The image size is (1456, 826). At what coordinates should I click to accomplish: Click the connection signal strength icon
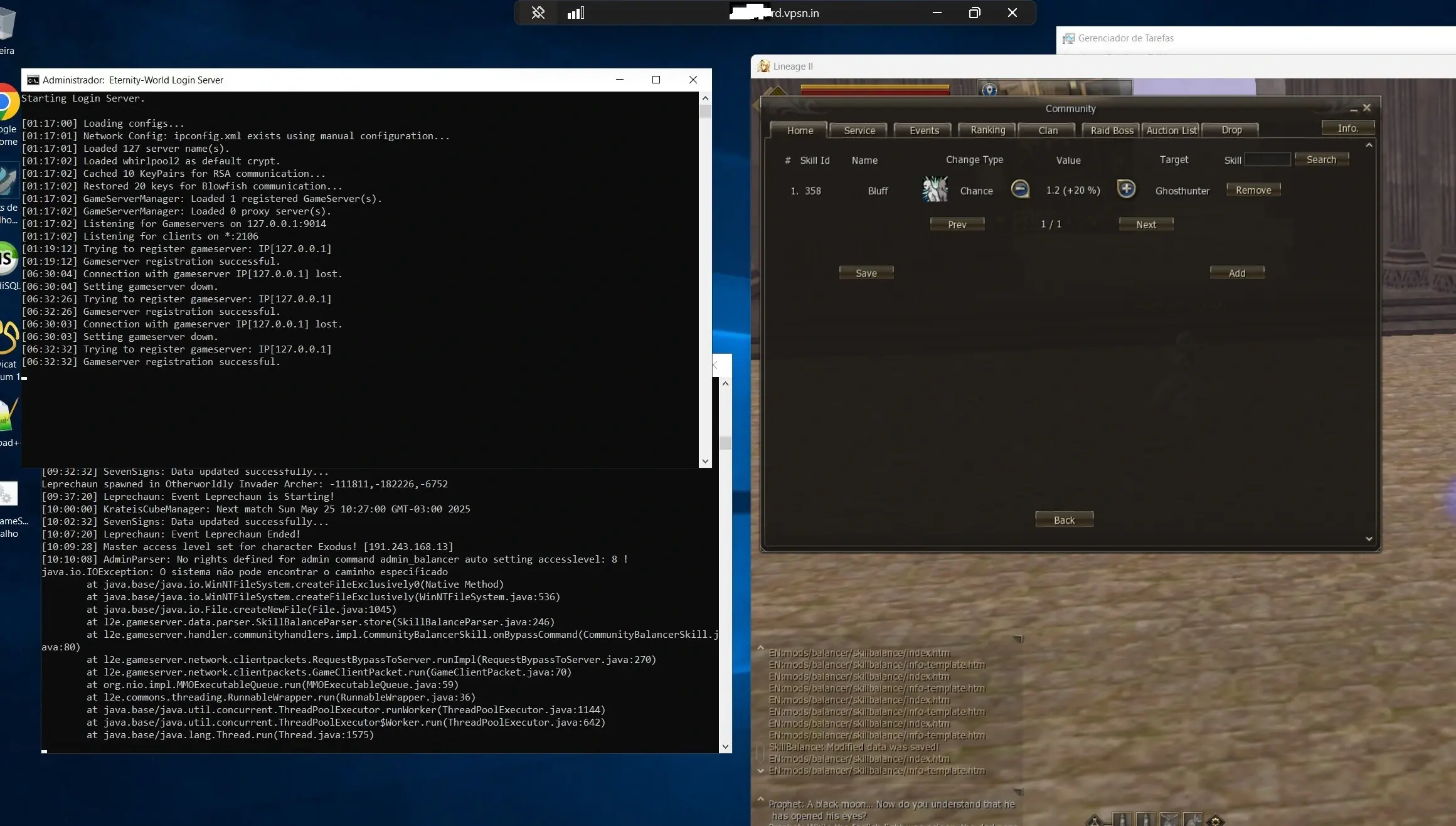tap(575, 13)
